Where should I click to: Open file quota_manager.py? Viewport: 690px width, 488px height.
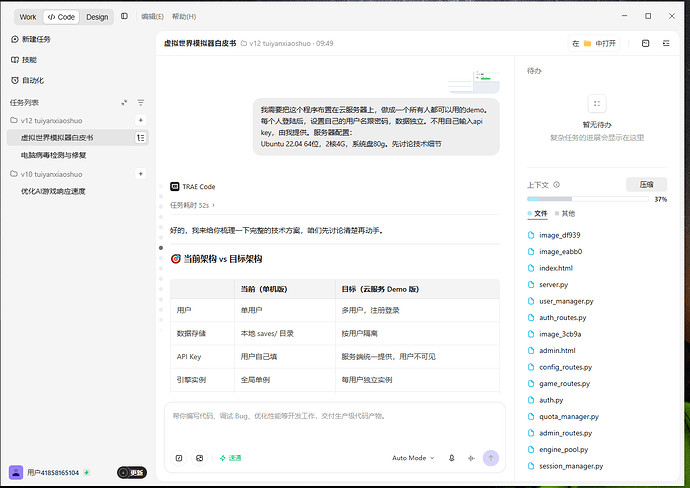[563, 417]
